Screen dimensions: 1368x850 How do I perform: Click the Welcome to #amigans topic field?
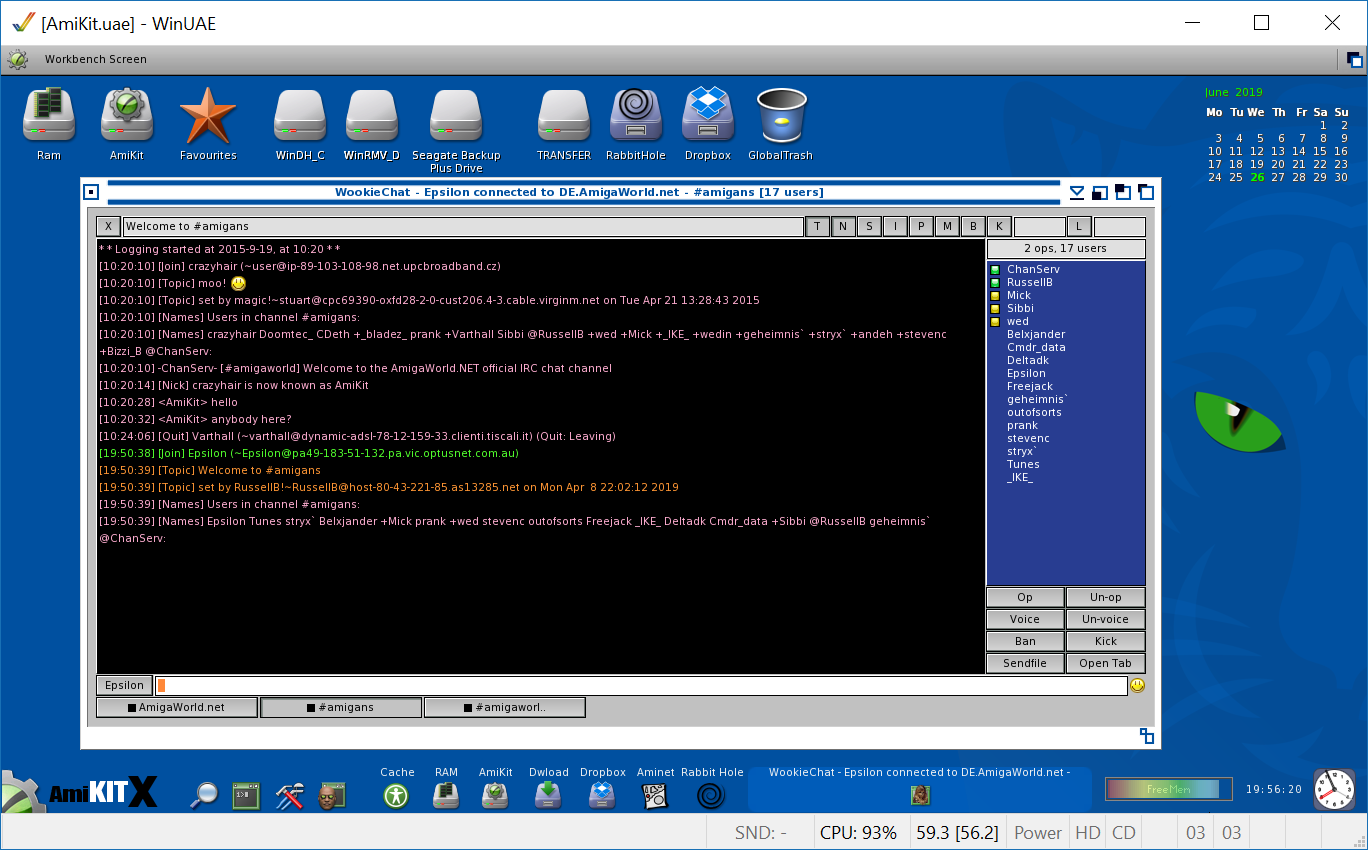pos(463,226)
